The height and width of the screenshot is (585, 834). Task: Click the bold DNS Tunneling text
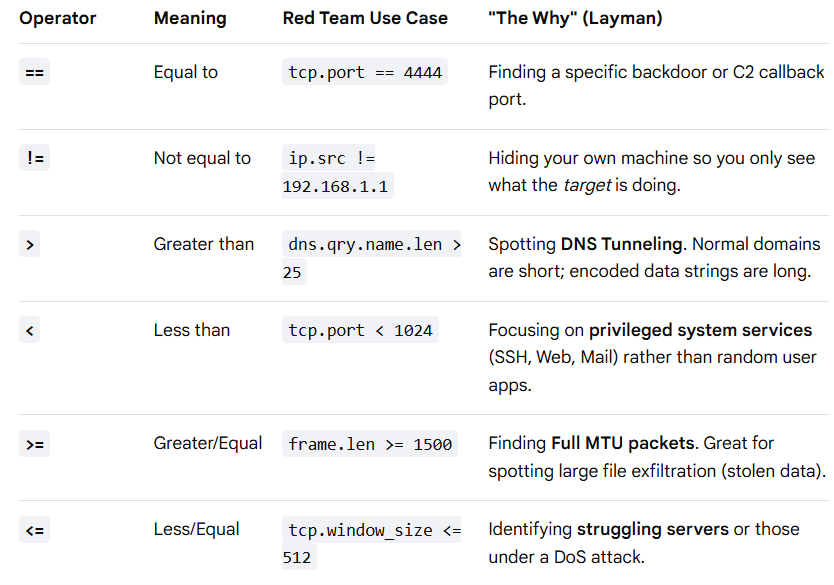[621, 244]
